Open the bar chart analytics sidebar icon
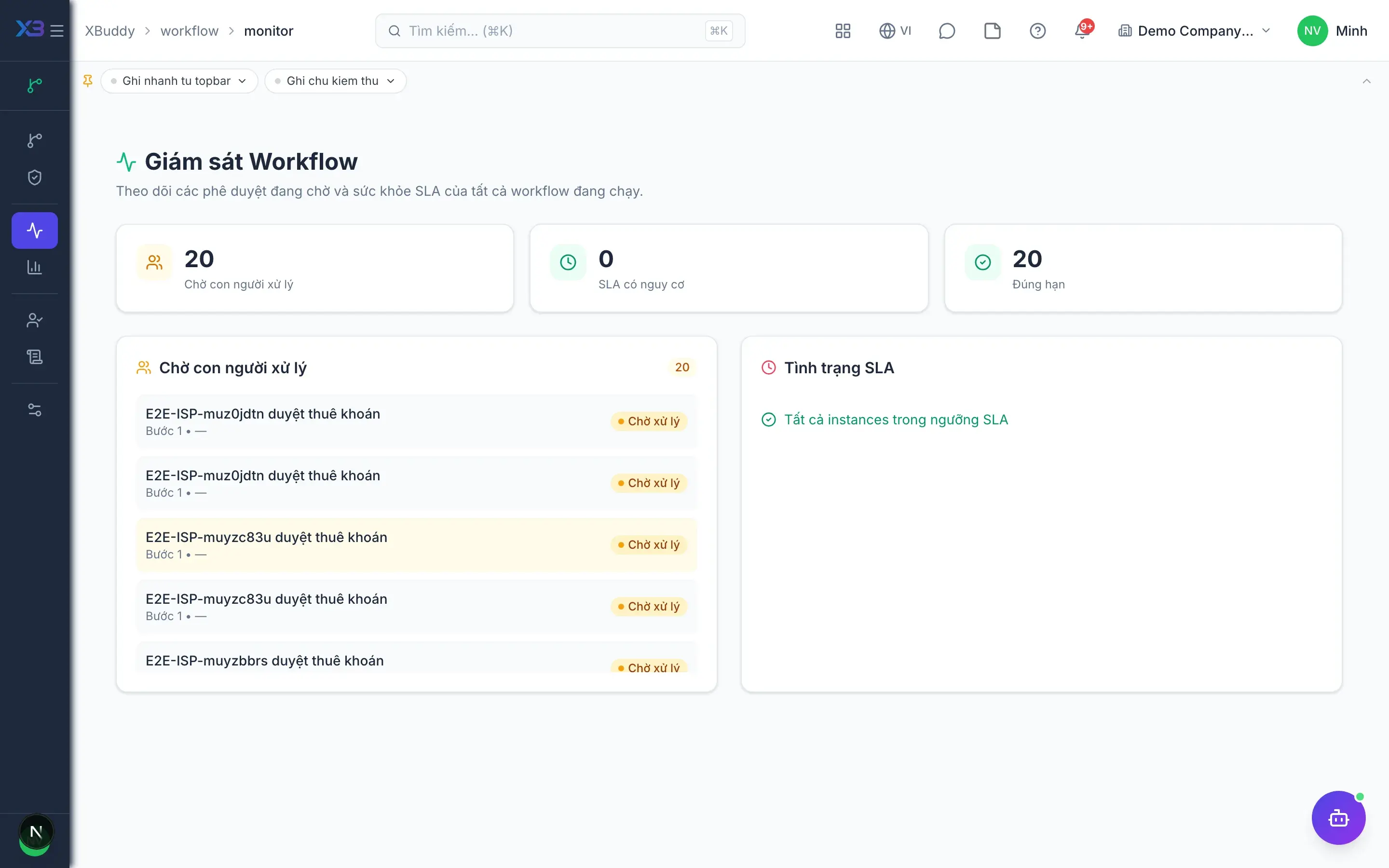1389x868 pixels. click(35, 267)
